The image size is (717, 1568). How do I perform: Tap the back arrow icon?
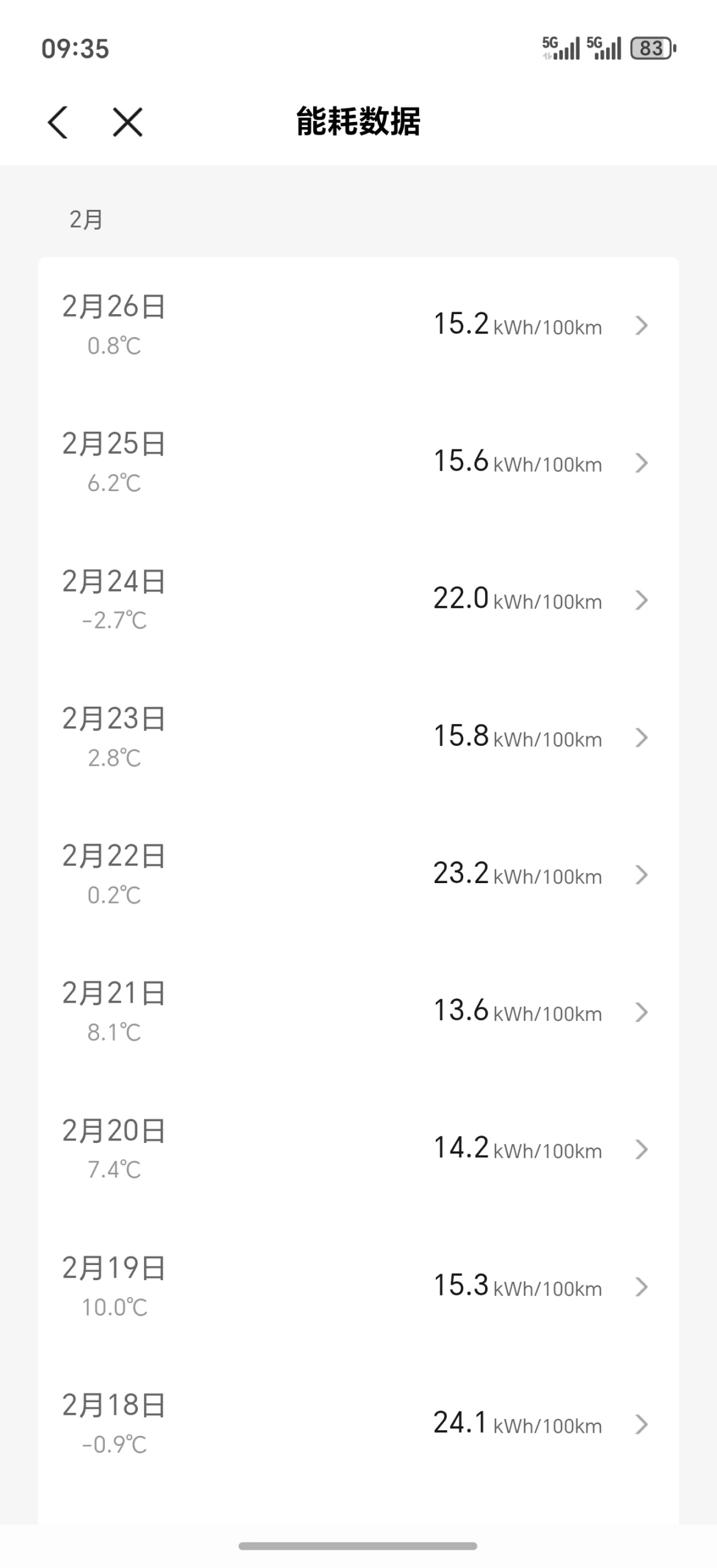(58, 122)
